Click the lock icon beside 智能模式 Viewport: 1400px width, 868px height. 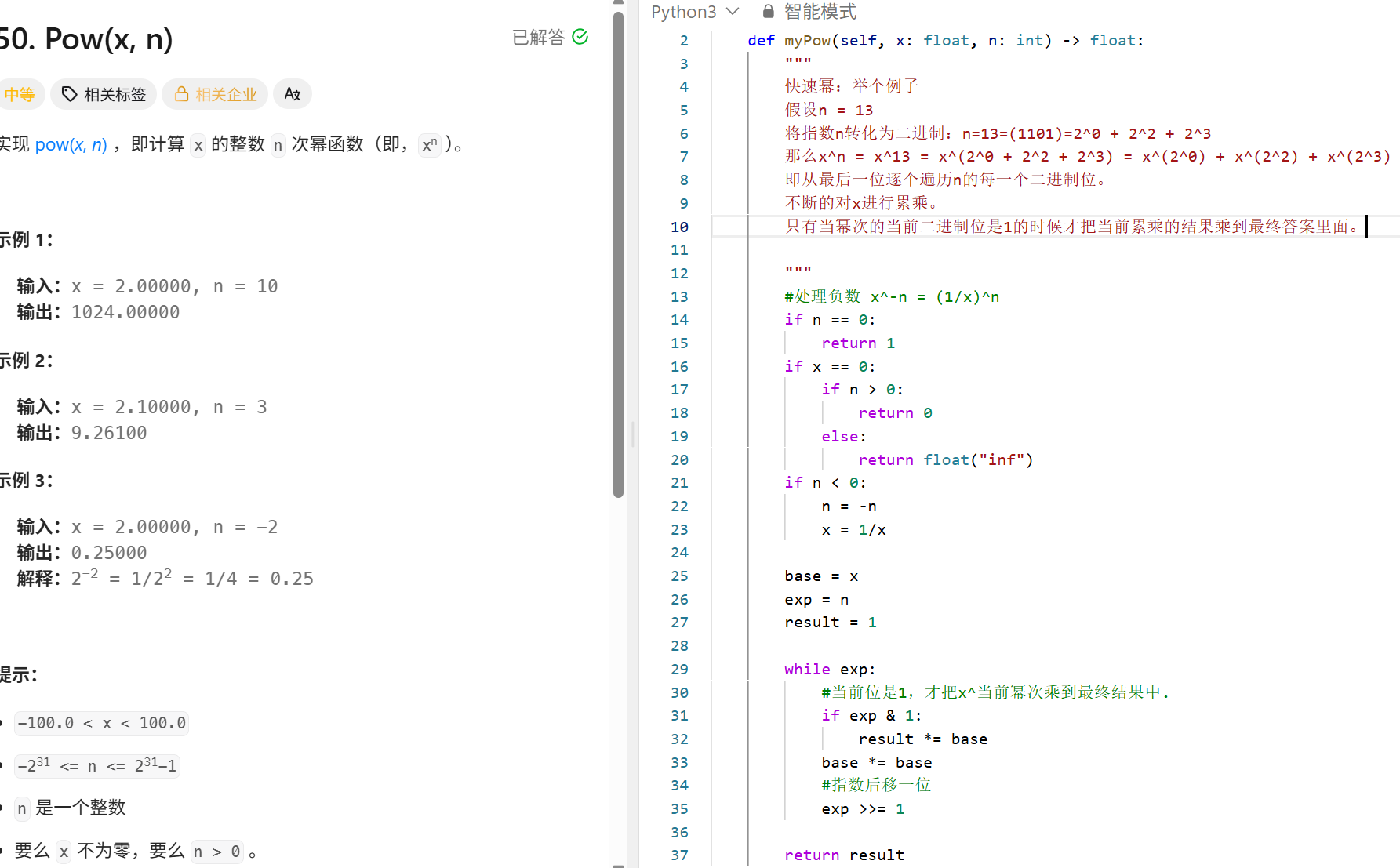click(x=769, y=11)
